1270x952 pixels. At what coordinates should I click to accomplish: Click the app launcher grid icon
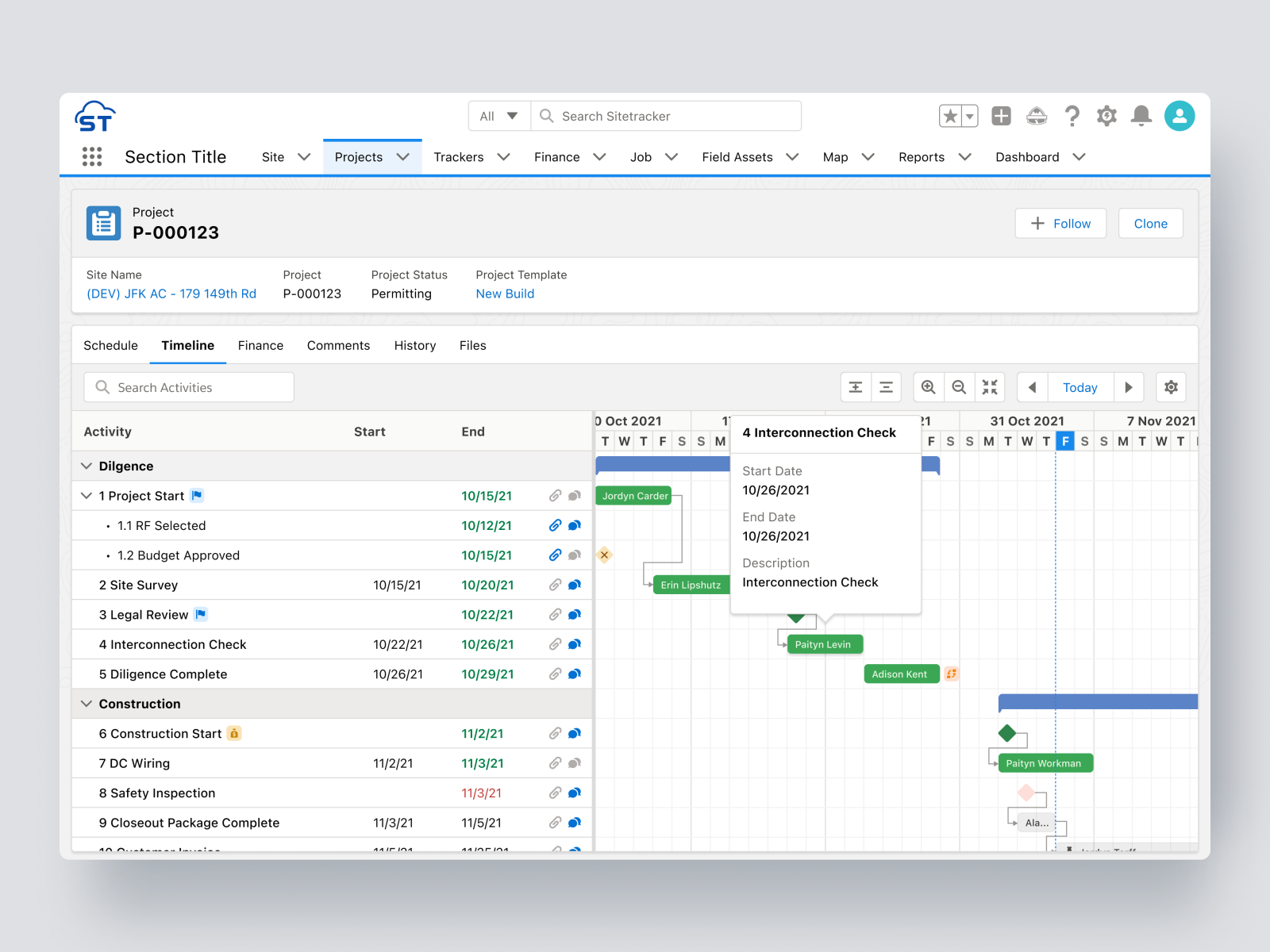pos(93,156)
